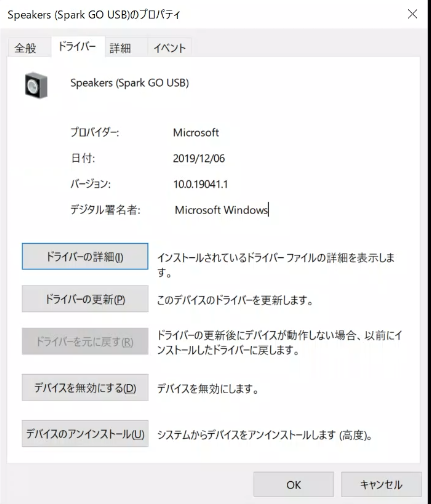This screenshot has height=504, width=431.
Task: Click デバイスのアンインストール button
Action: (x=85, y=434)
